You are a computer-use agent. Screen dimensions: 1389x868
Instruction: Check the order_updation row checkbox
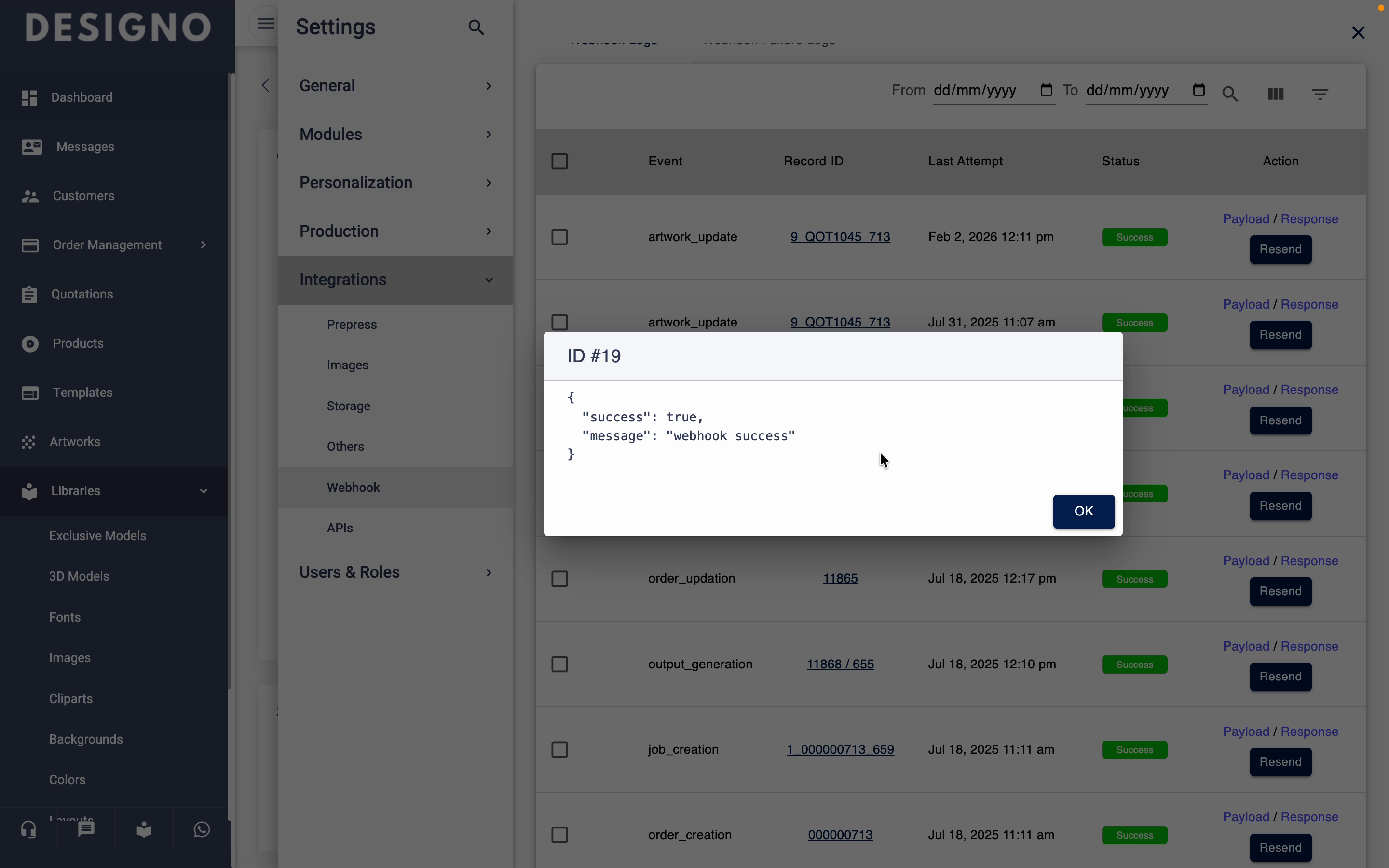(559, 579)
